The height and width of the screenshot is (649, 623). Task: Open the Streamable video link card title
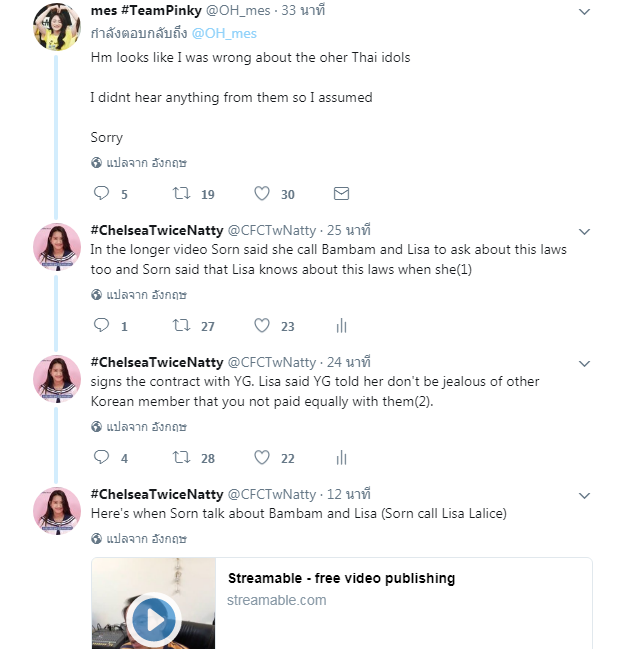pyautogui.click(x=341, y=578)
